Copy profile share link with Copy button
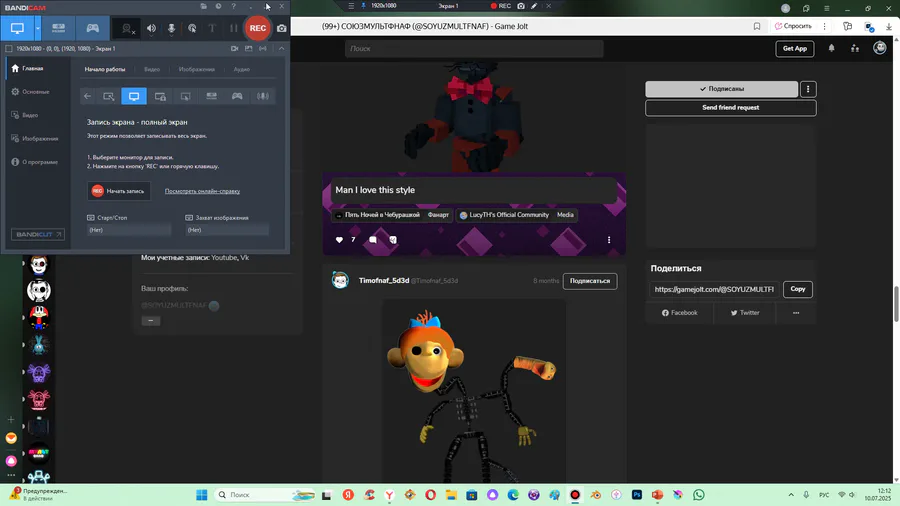This screenshot has height=506, width=900. (x=798, y=289)
